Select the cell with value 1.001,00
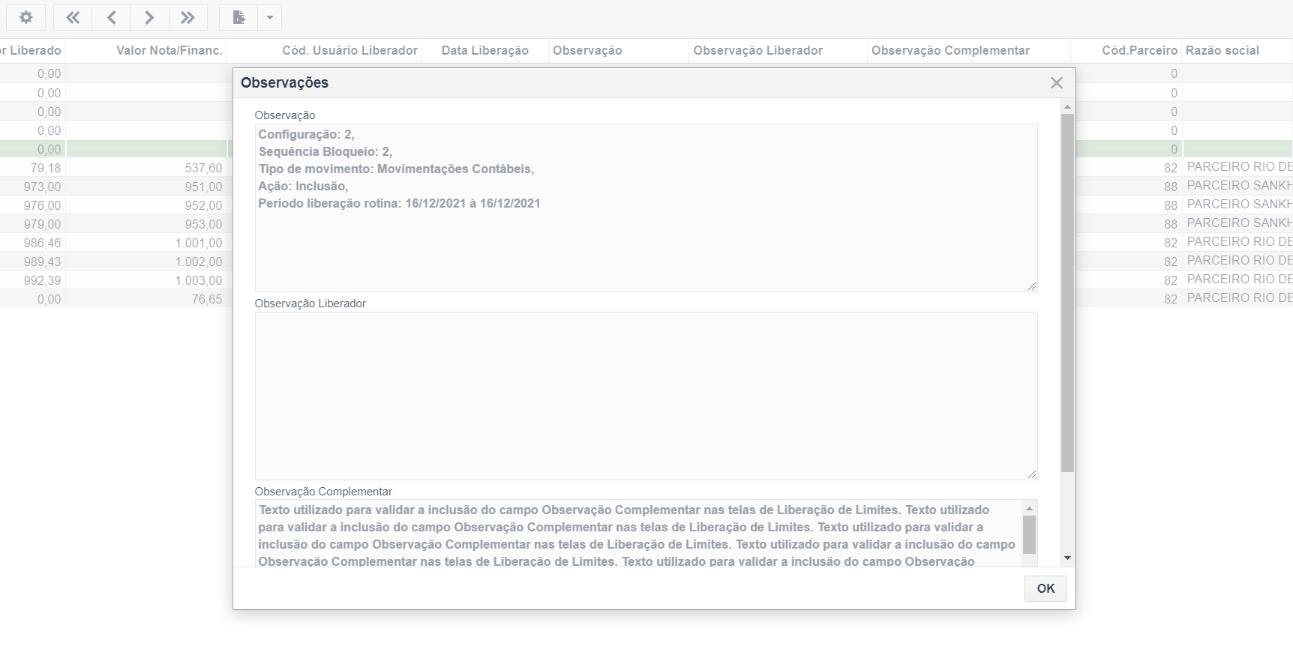This screenshot has height=650, width=1293. point(148,242)
